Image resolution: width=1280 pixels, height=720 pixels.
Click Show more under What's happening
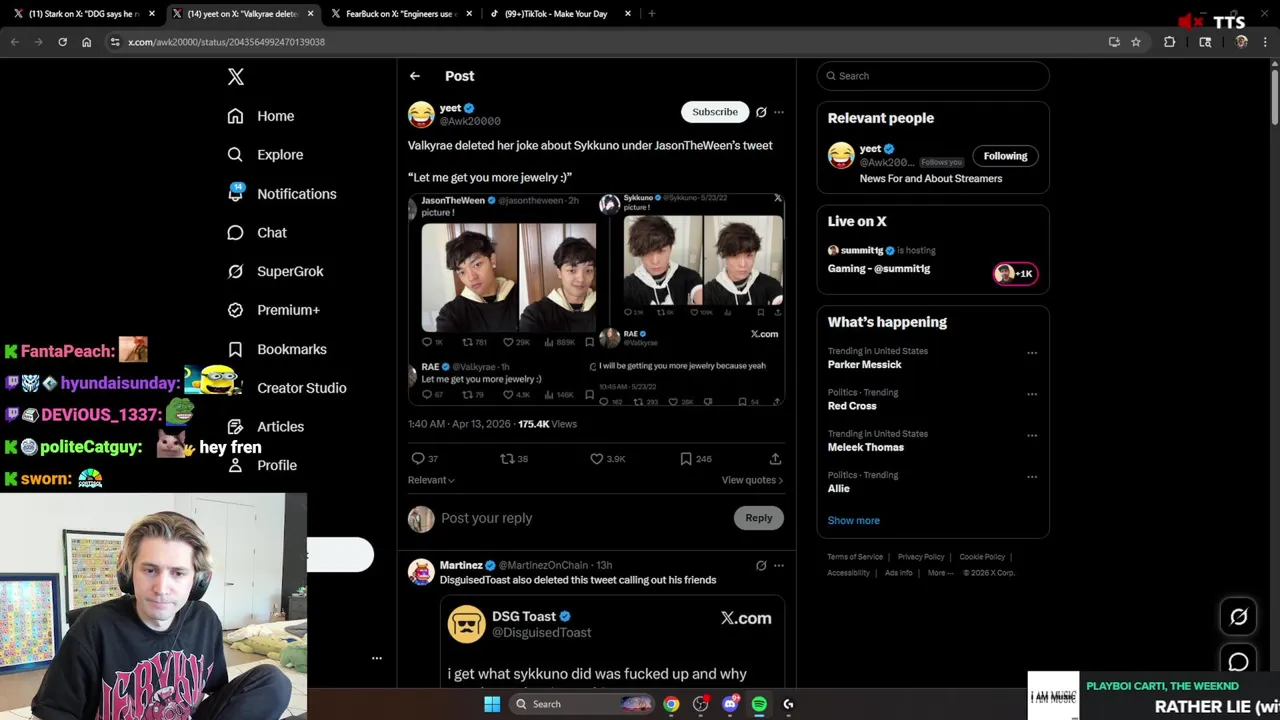tap(854, 521)
